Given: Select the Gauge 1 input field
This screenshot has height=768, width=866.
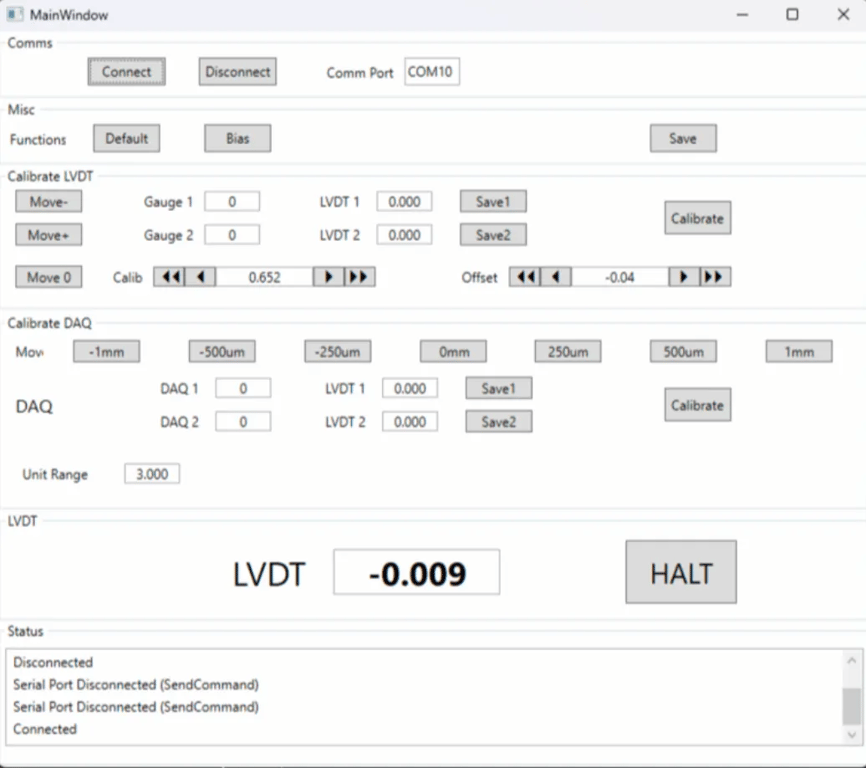Looking at the screenshot, I should (232, 202).
